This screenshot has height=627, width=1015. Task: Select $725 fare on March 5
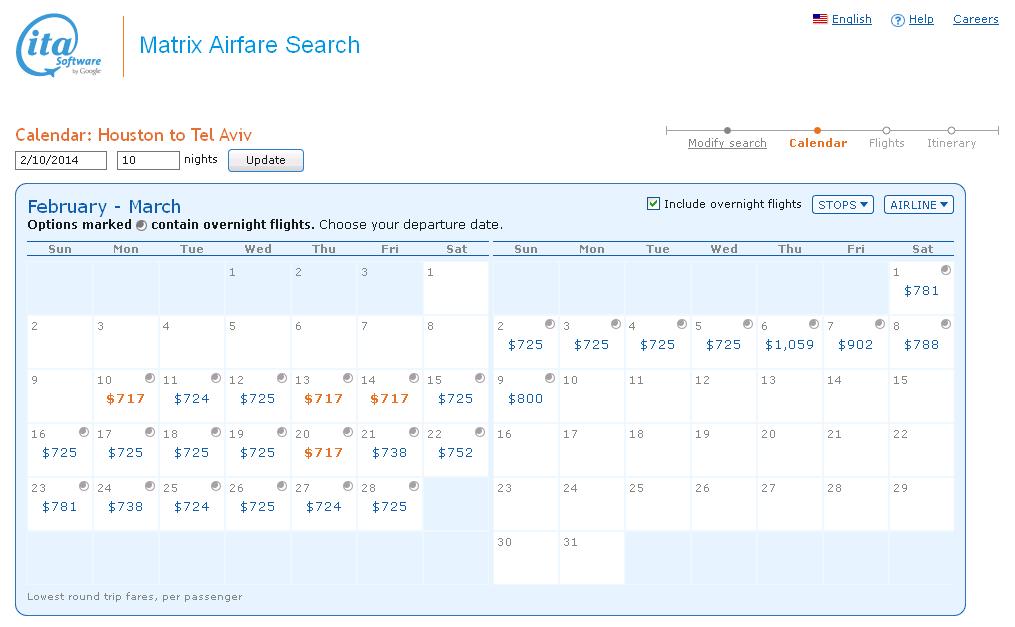(724, 345)
